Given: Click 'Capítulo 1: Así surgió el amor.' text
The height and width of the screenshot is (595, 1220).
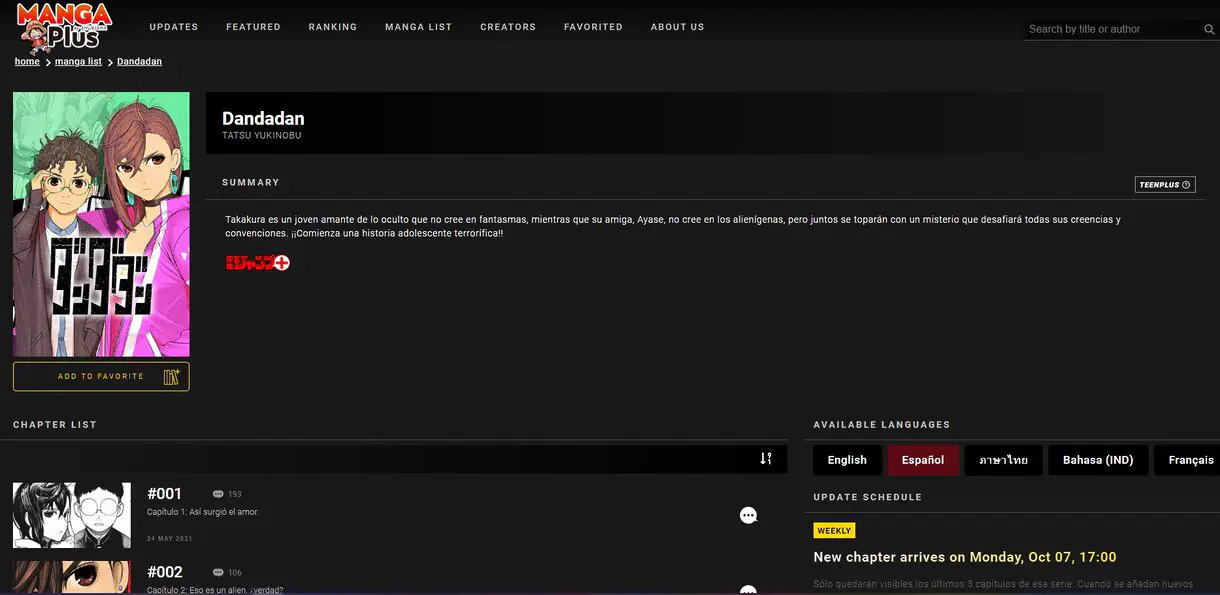Looking at the screenshot, I should pos(203,512).
